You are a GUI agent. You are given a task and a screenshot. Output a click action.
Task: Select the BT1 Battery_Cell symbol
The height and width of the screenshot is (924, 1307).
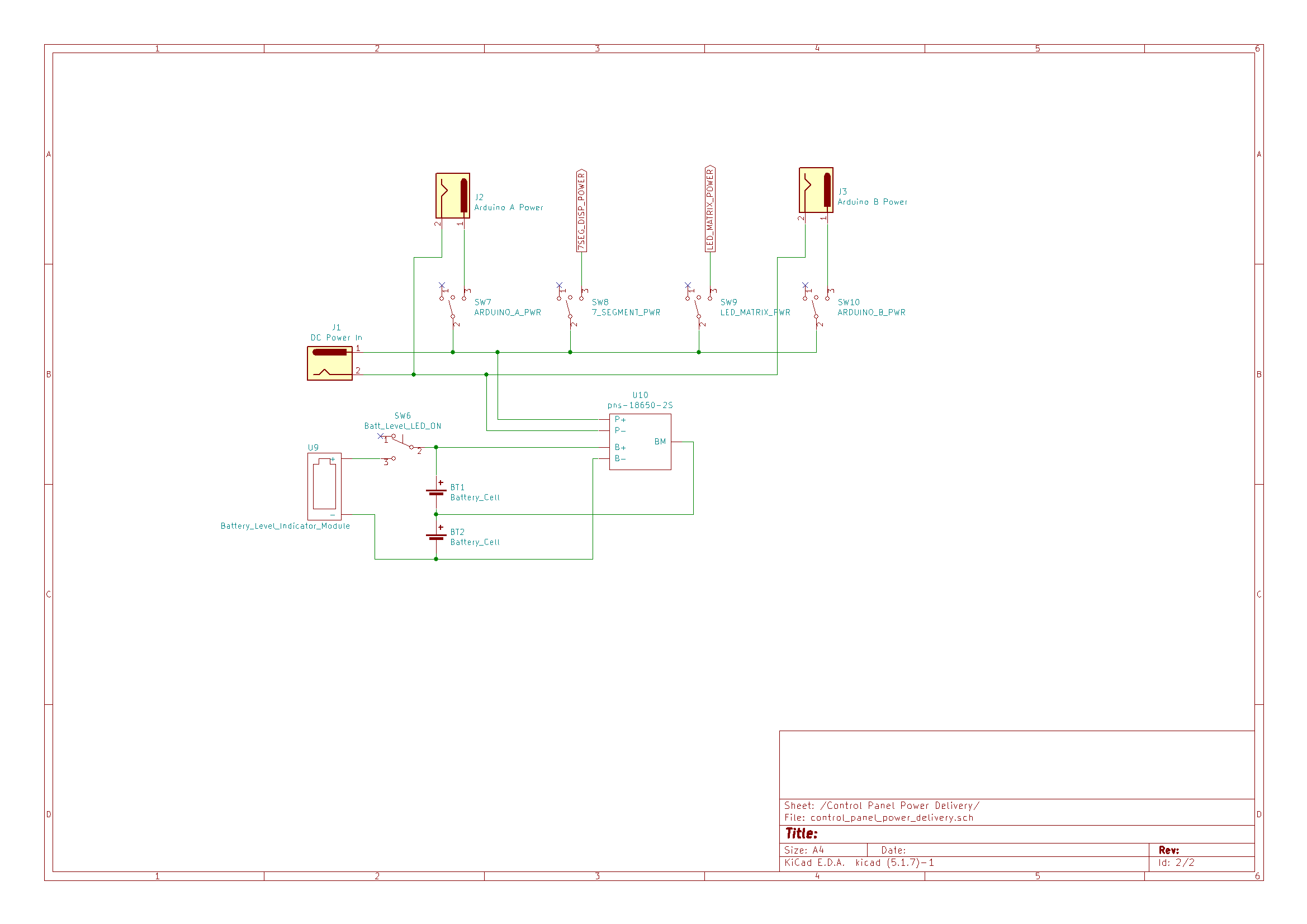(436, 492)
